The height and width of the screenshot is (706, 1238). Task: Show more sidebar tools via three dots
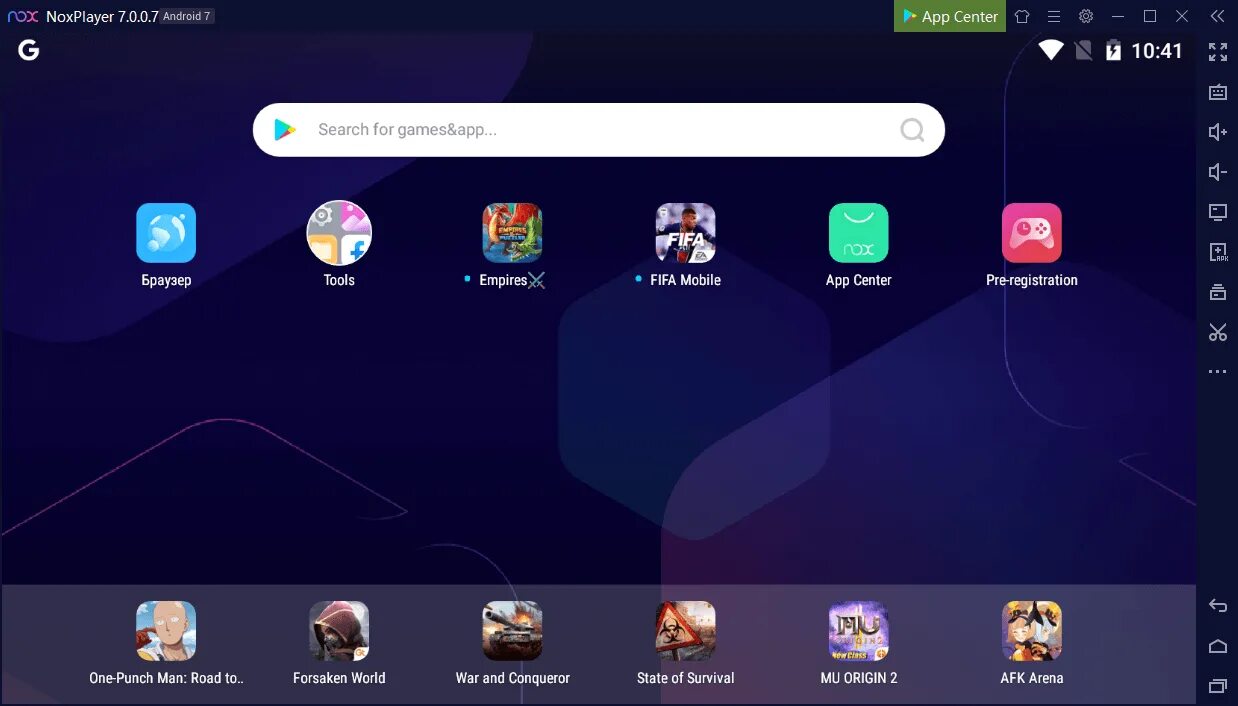point(1217,372)
